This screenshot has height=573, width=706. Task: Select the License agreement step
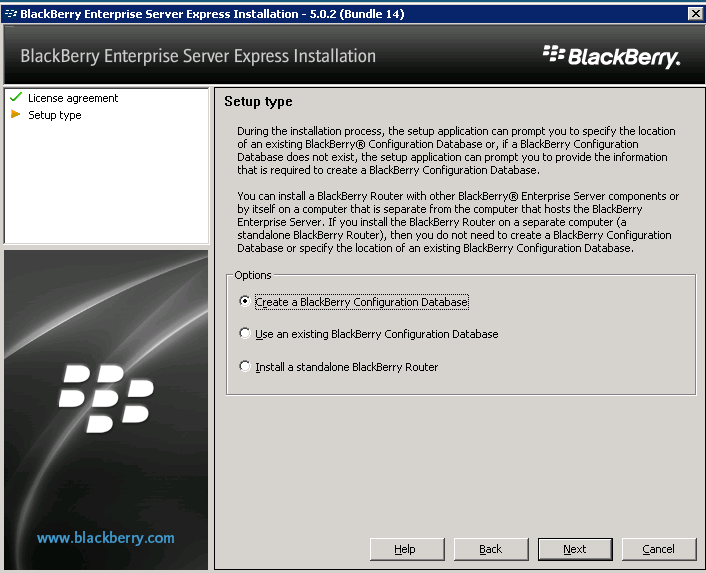(73, 98)
